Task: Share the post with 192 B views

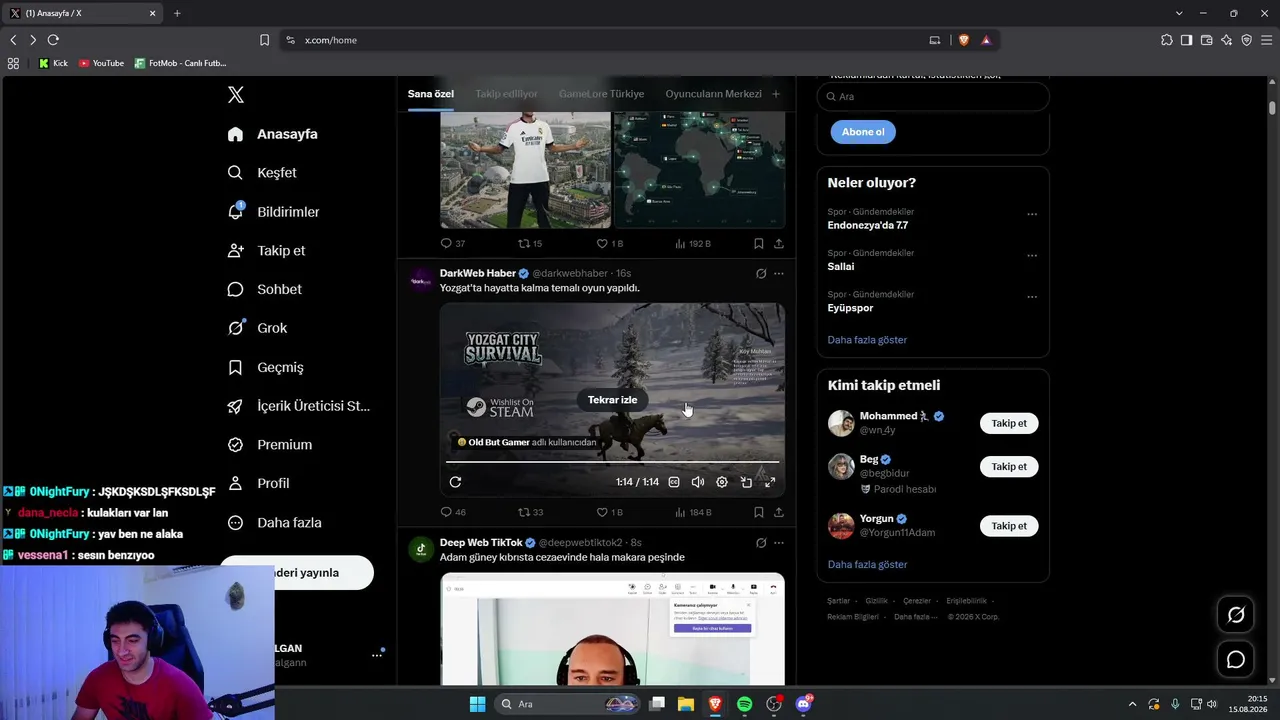Action: [x=779, y=243]
